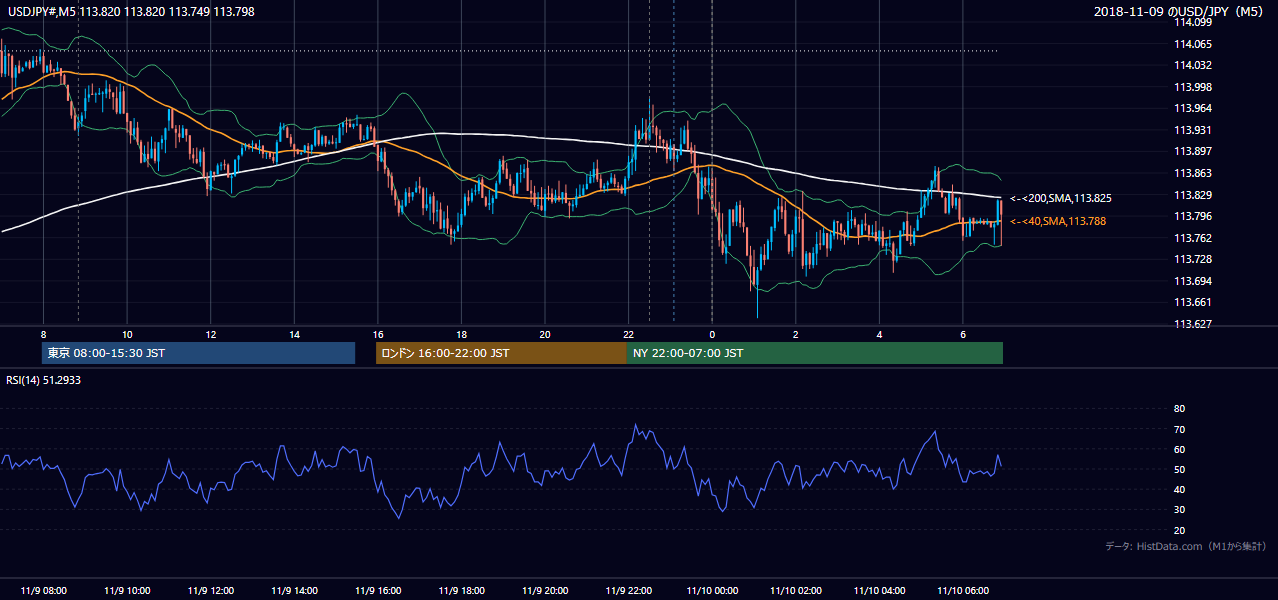1278x600 pixels.
Task: Click the RSI 80 level label
Action: (x=1179, y=409)
